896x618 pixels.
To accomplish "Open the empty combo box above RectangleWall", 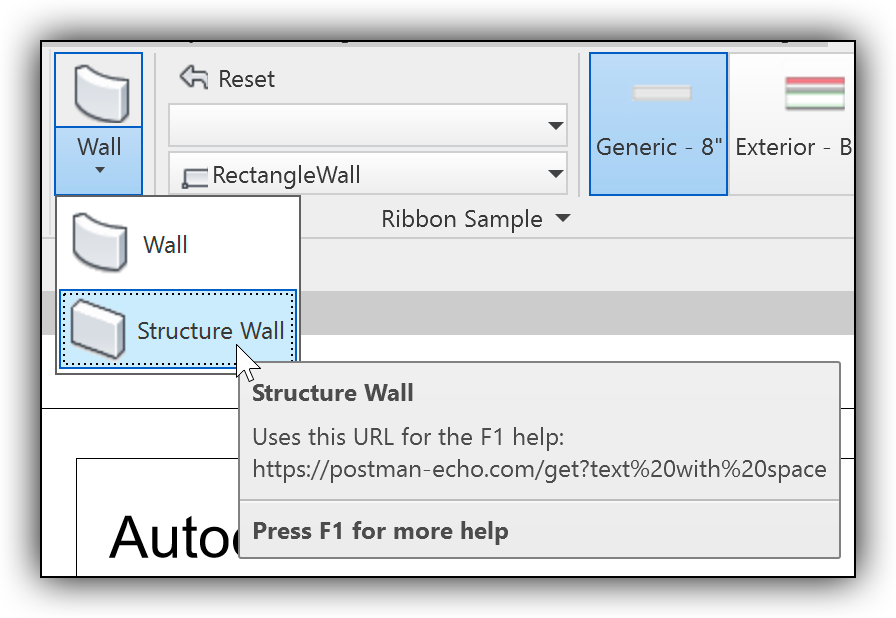I will click(556, 125).
